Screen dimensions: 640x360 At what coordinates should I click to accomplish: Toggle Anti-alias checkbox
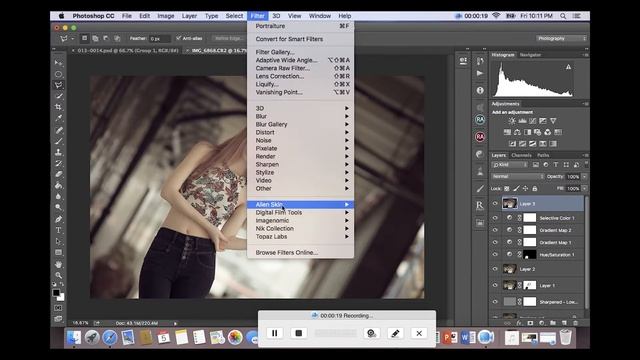178,38
